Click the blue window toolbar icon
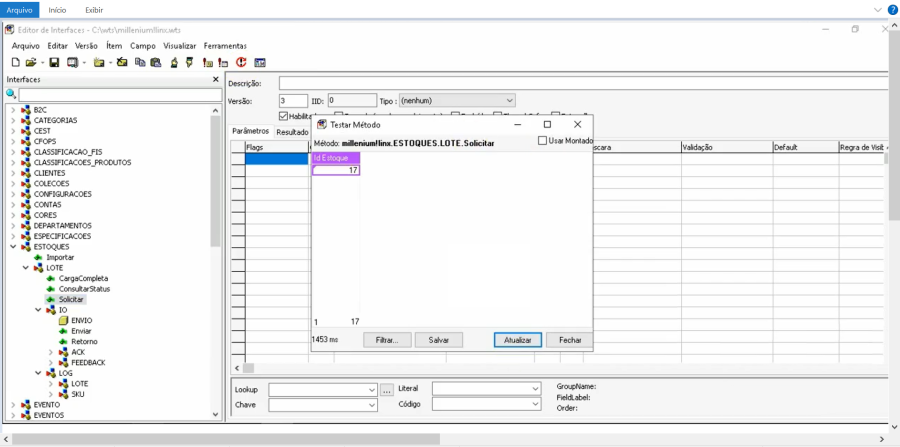The image size is (900, 447). pyautogui.click(x=259, y=63)
